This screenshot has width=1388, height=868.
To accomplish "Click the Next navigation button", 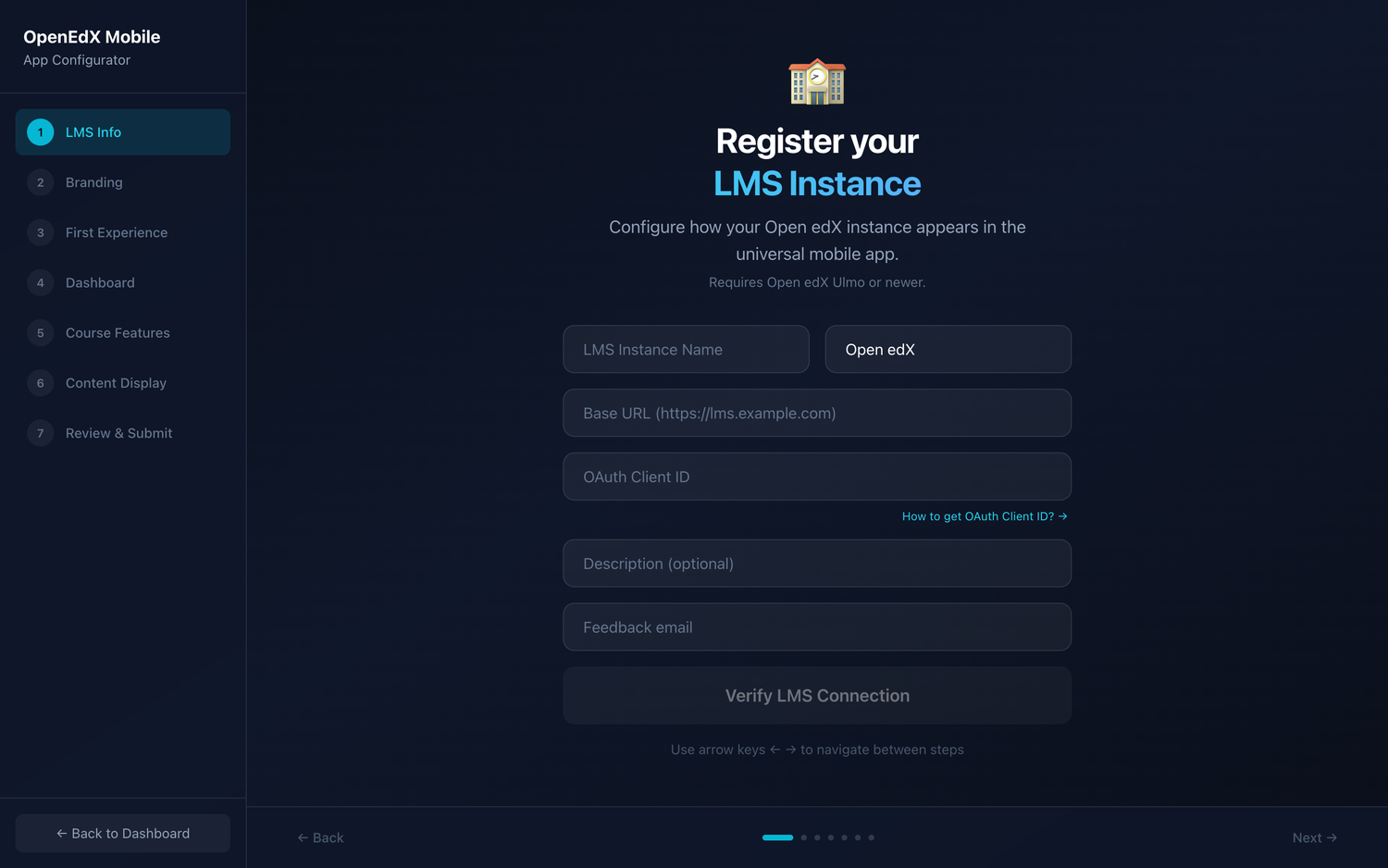I will pyautogui.click(x=1314, y=837).
